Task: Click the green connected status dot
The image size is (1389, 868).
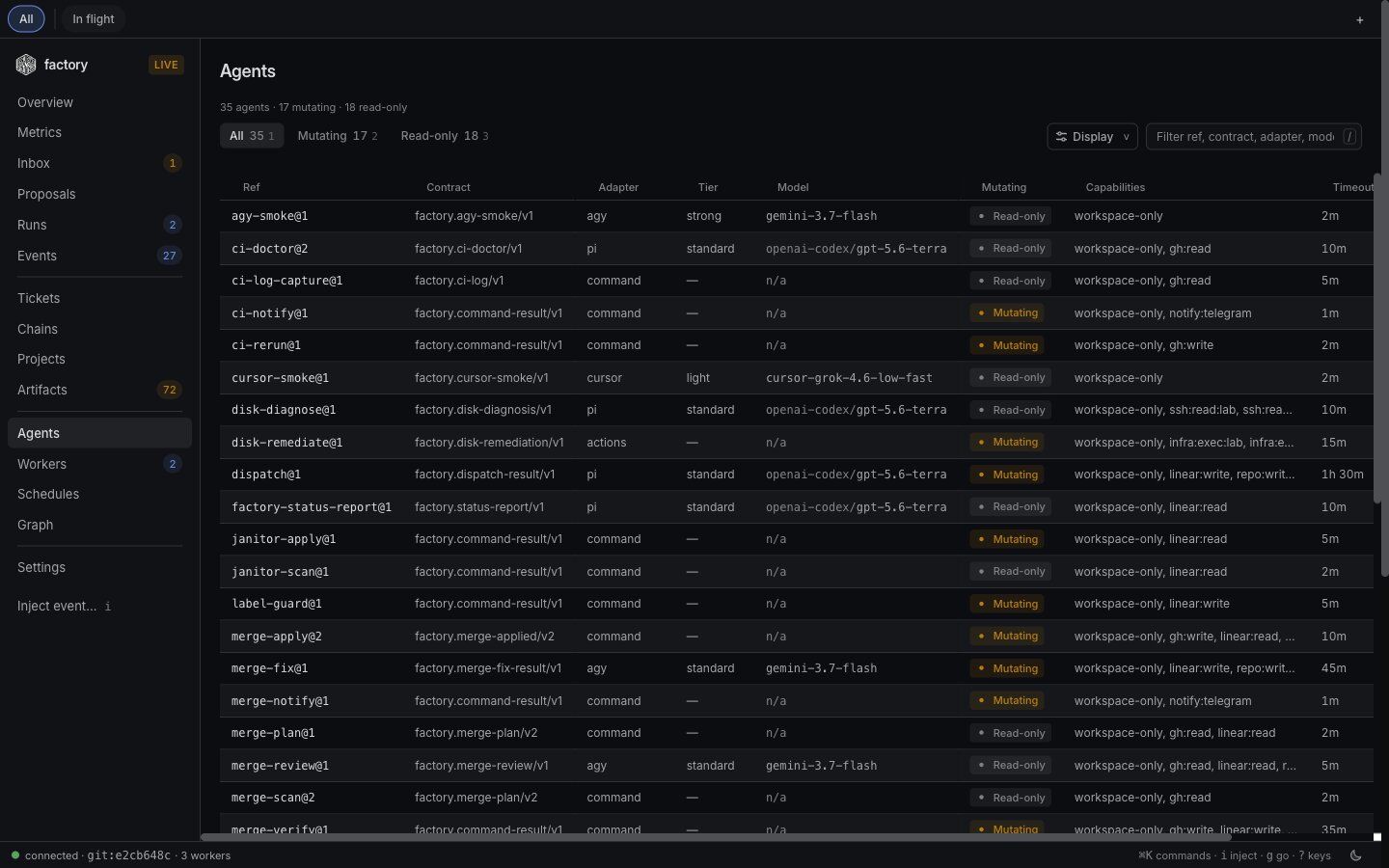Action: (x=15, y=855)
